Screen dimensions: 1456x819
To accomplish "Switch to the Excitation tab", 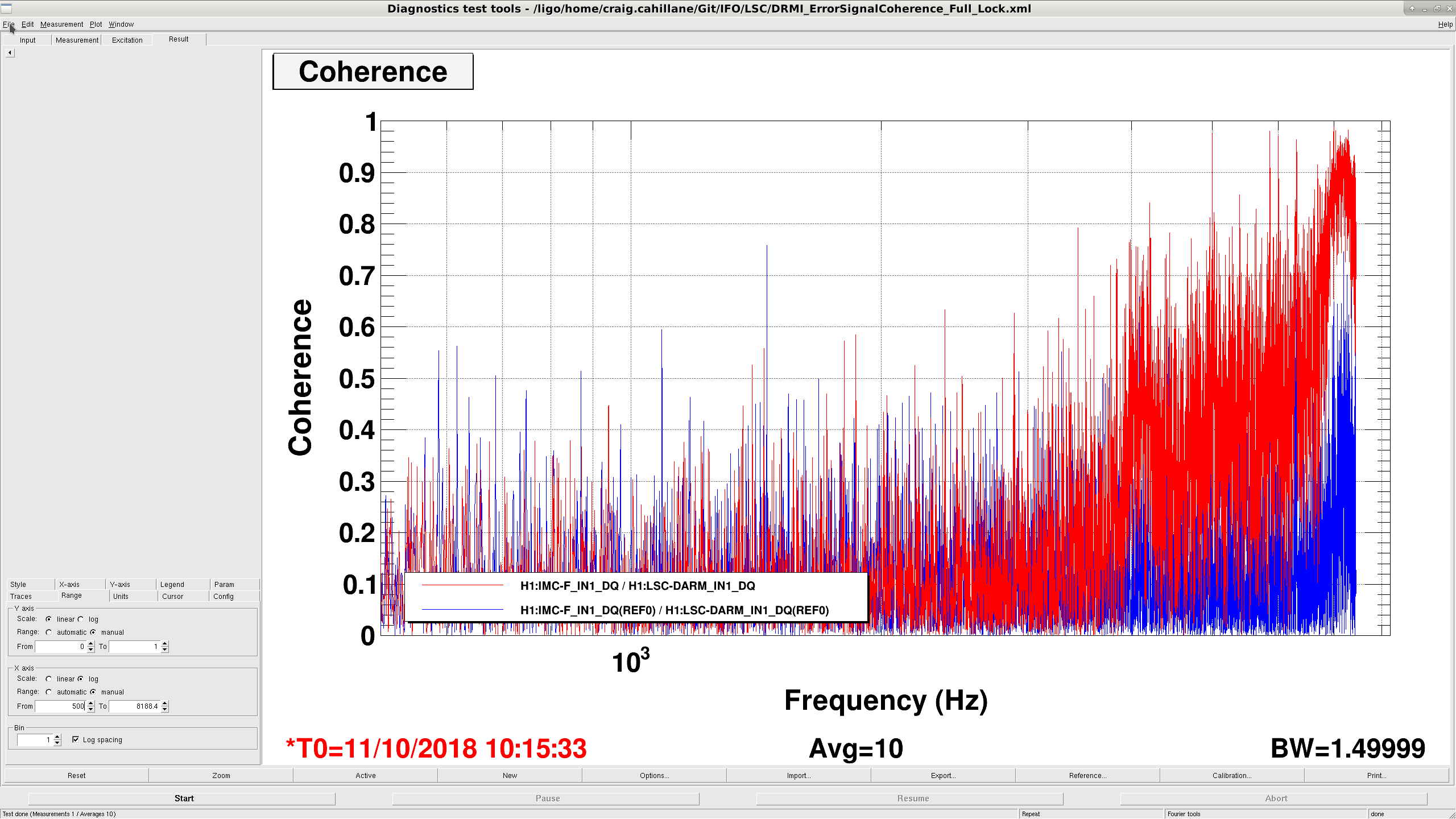I will 127,40.
